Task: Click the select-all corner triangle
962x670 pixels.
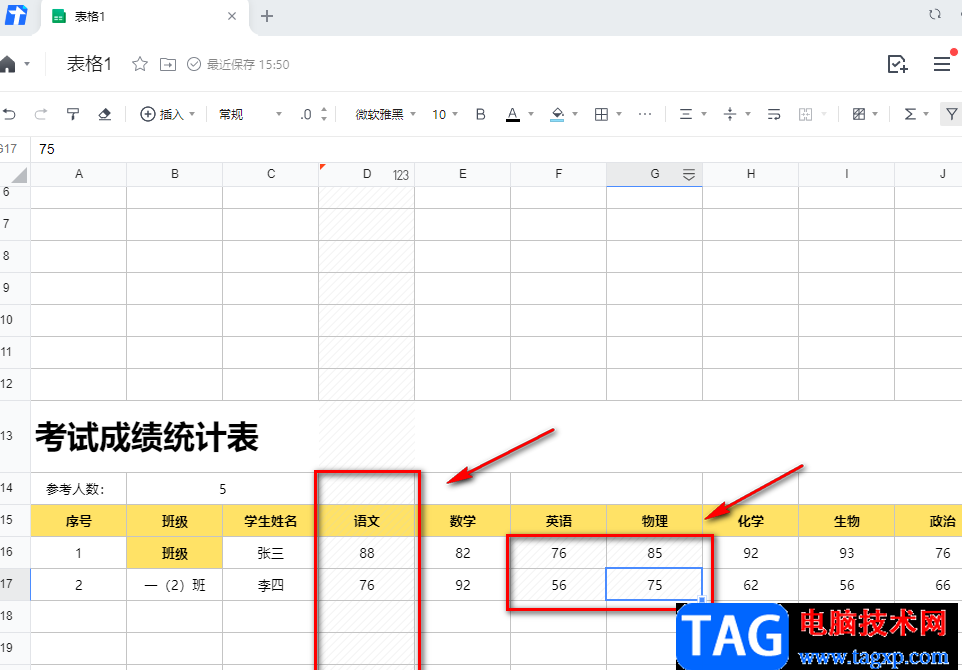Action: click(x=18, y=175)
